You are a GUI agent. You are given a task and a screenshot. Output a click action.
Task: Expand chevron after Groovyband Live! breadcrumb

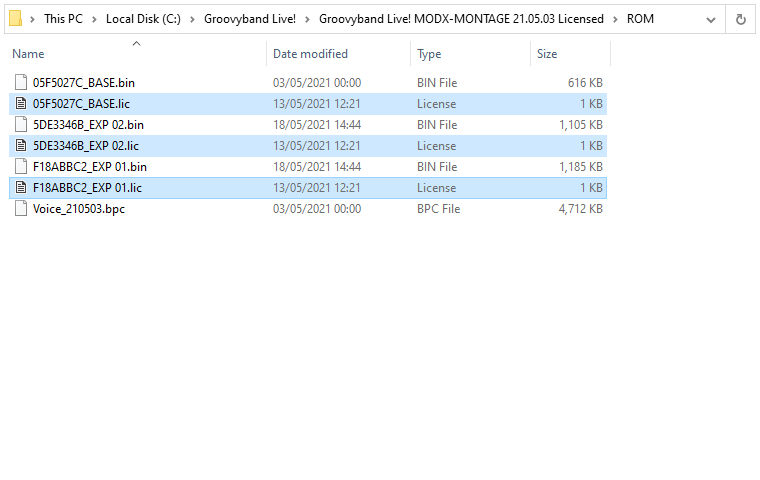click(x=307, y=19)
